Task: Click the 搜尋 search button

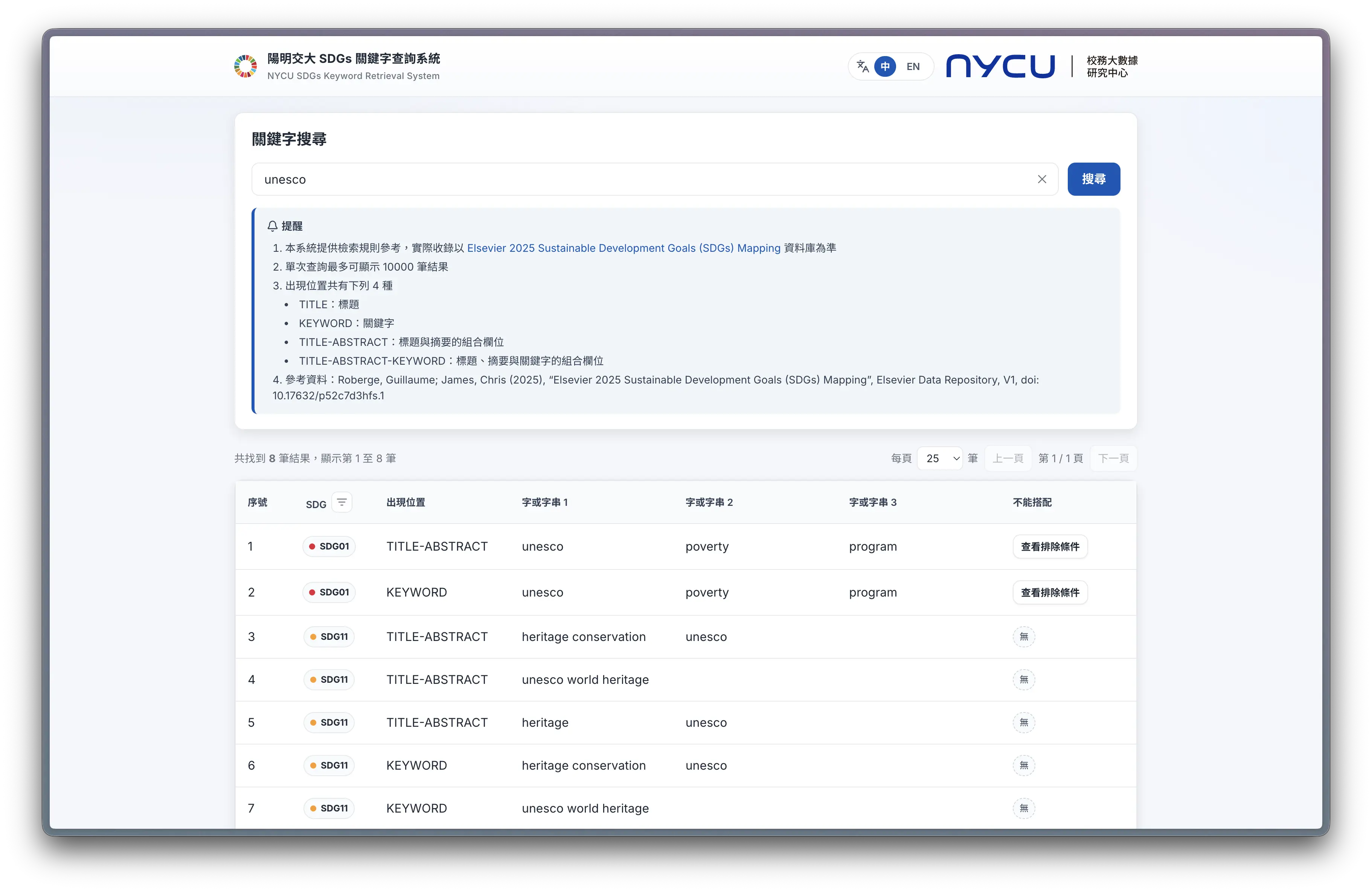Action: 1093,179
